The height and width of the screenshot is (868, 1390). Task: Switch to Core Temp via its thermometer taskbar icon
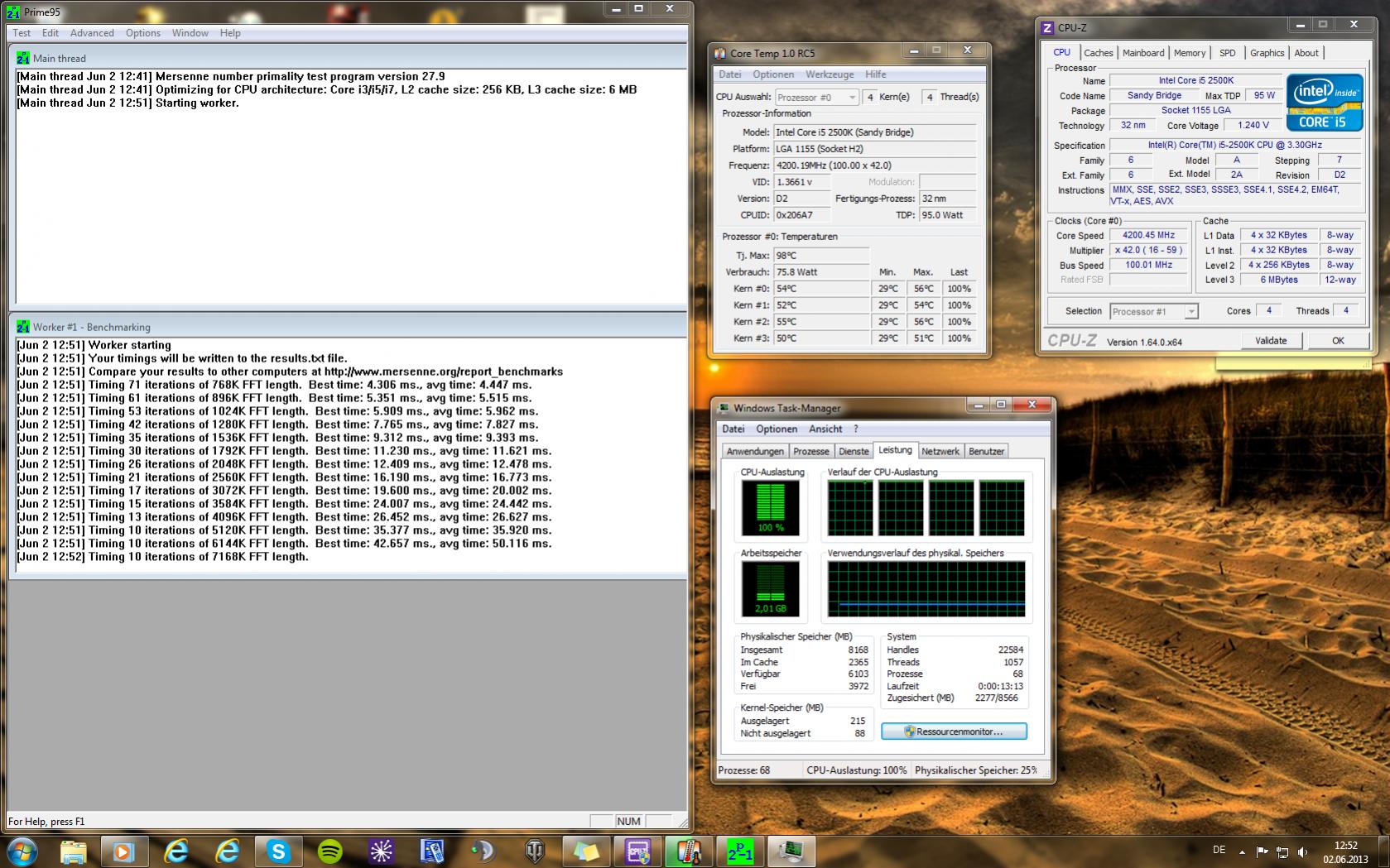[x=689, y=851]
